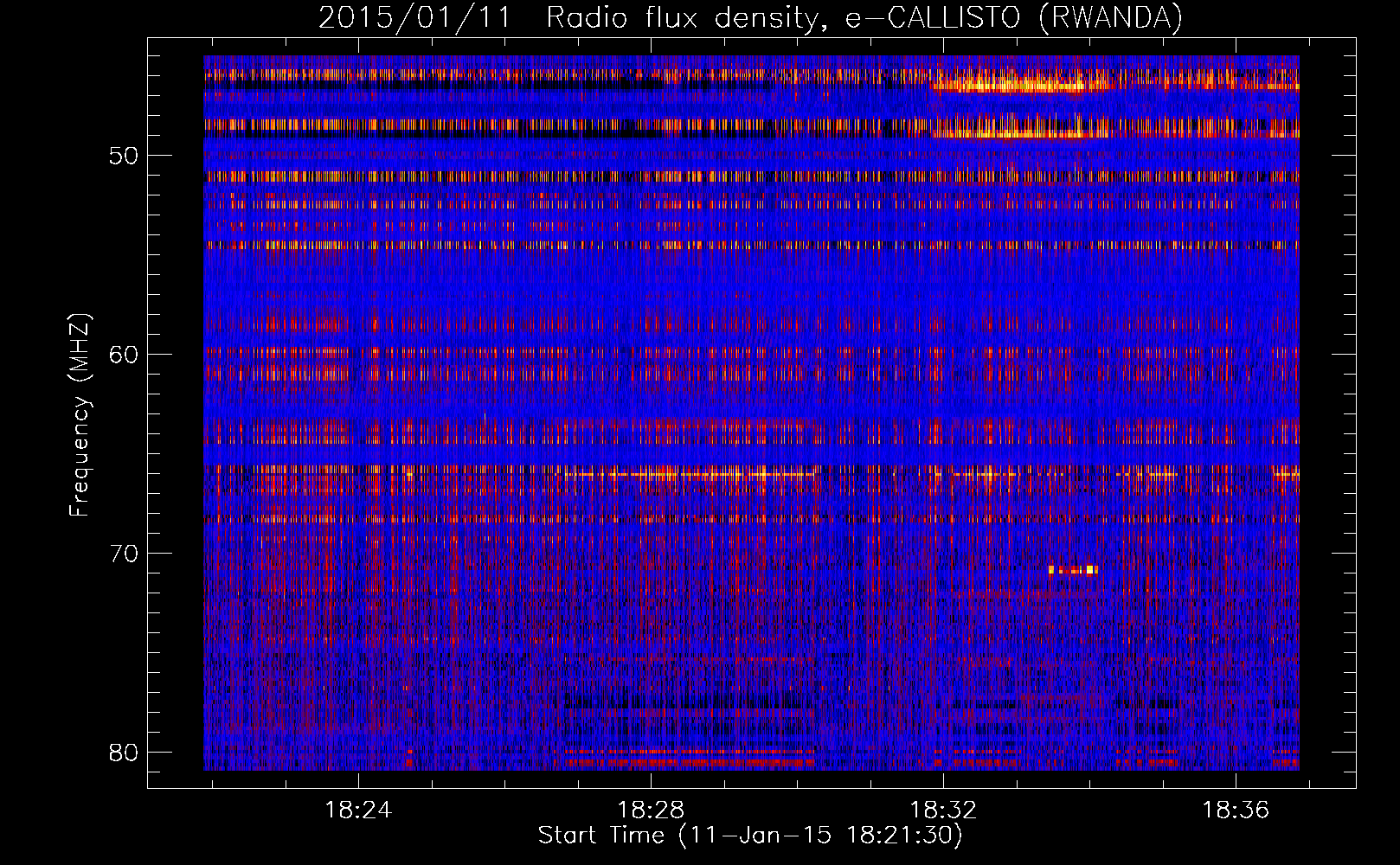The width and height of the screenshot is (1400, 865).
Task: Click the bright yellow burst near 71 MHz
Action: pyautogui.click(x=1073, y=570)
